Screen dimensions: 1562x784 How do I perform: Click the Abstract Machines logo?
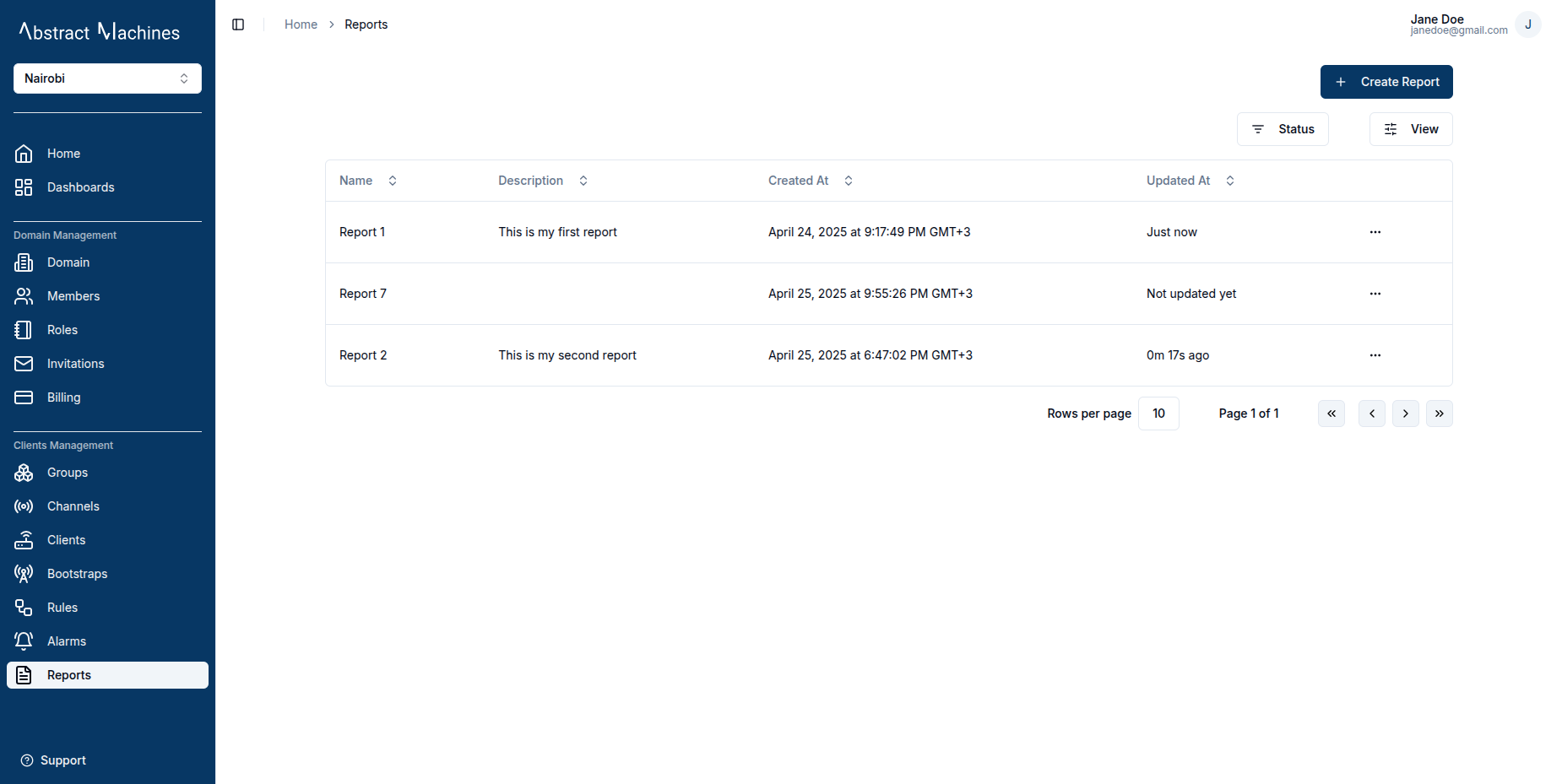100,32
